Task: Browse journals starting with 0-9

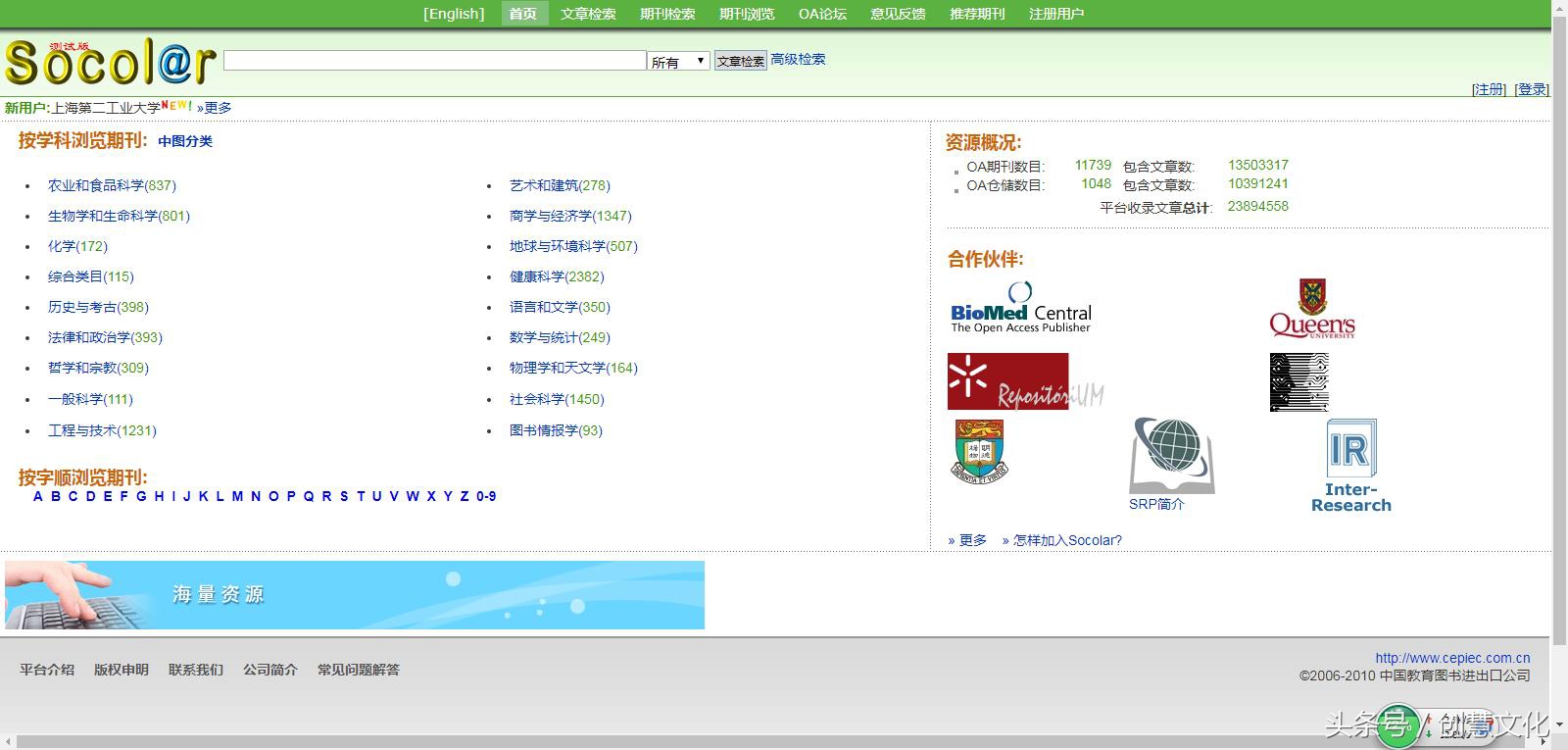Action: 486,496
